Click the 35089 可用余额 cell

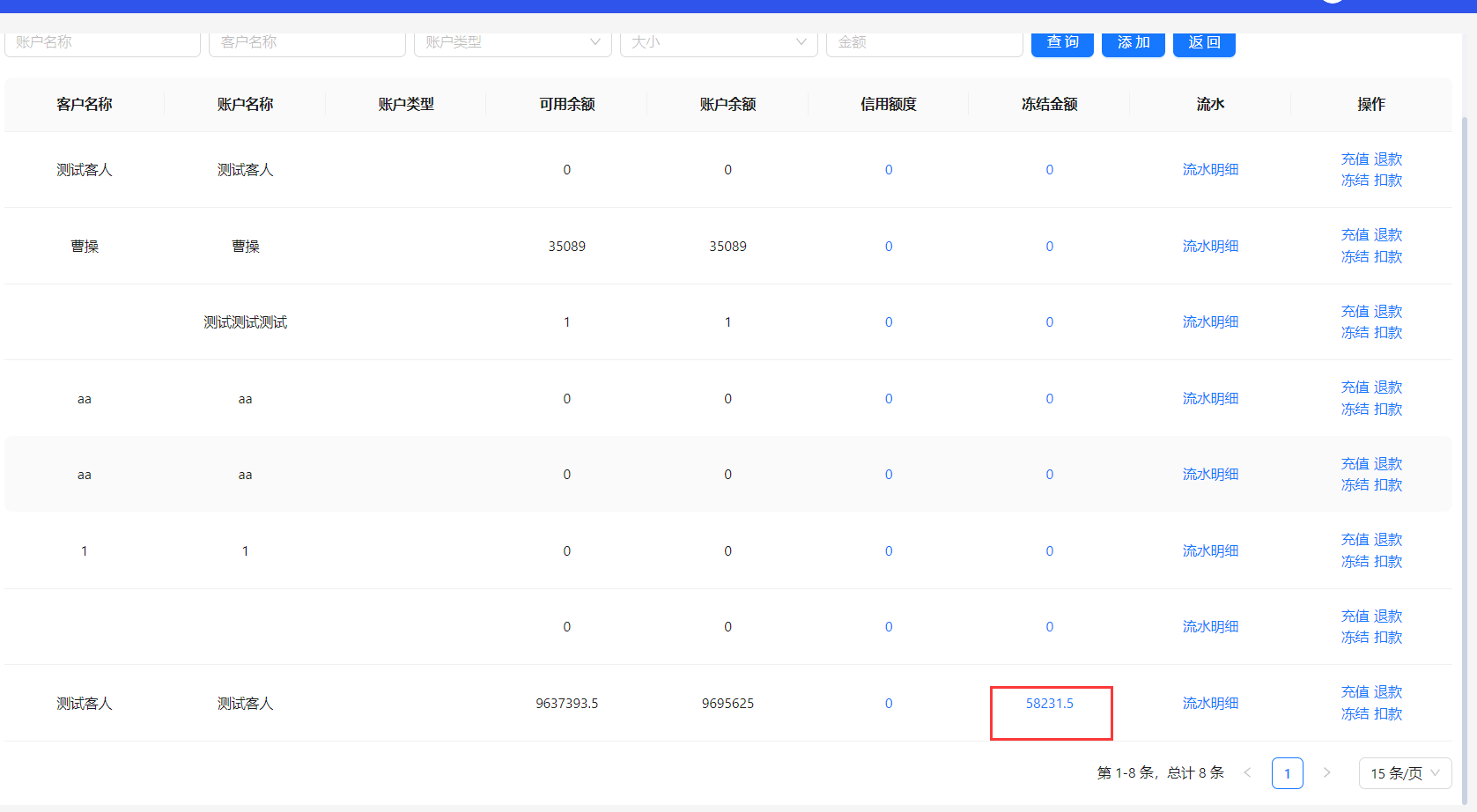tap(567, 247)
